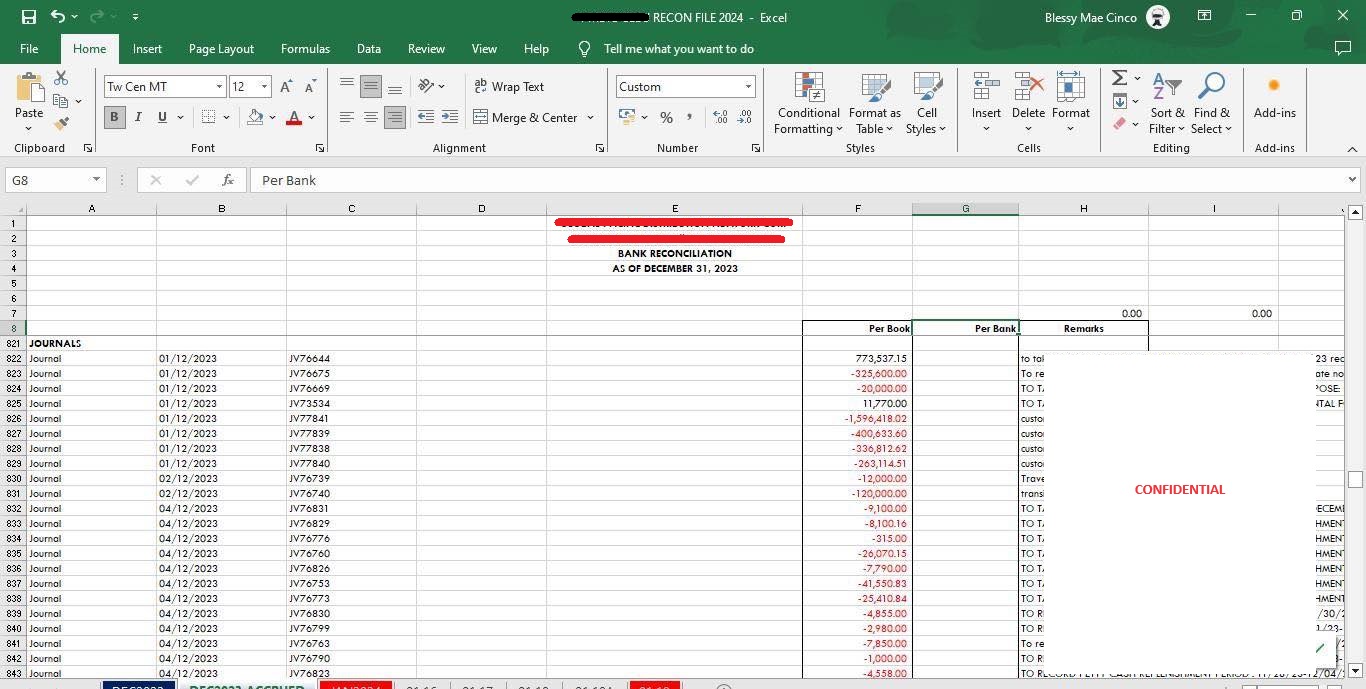The width and height of the screenshot is (1366, 689).
Task: Switch to the Page Layout tab
Action: point(221,48)
